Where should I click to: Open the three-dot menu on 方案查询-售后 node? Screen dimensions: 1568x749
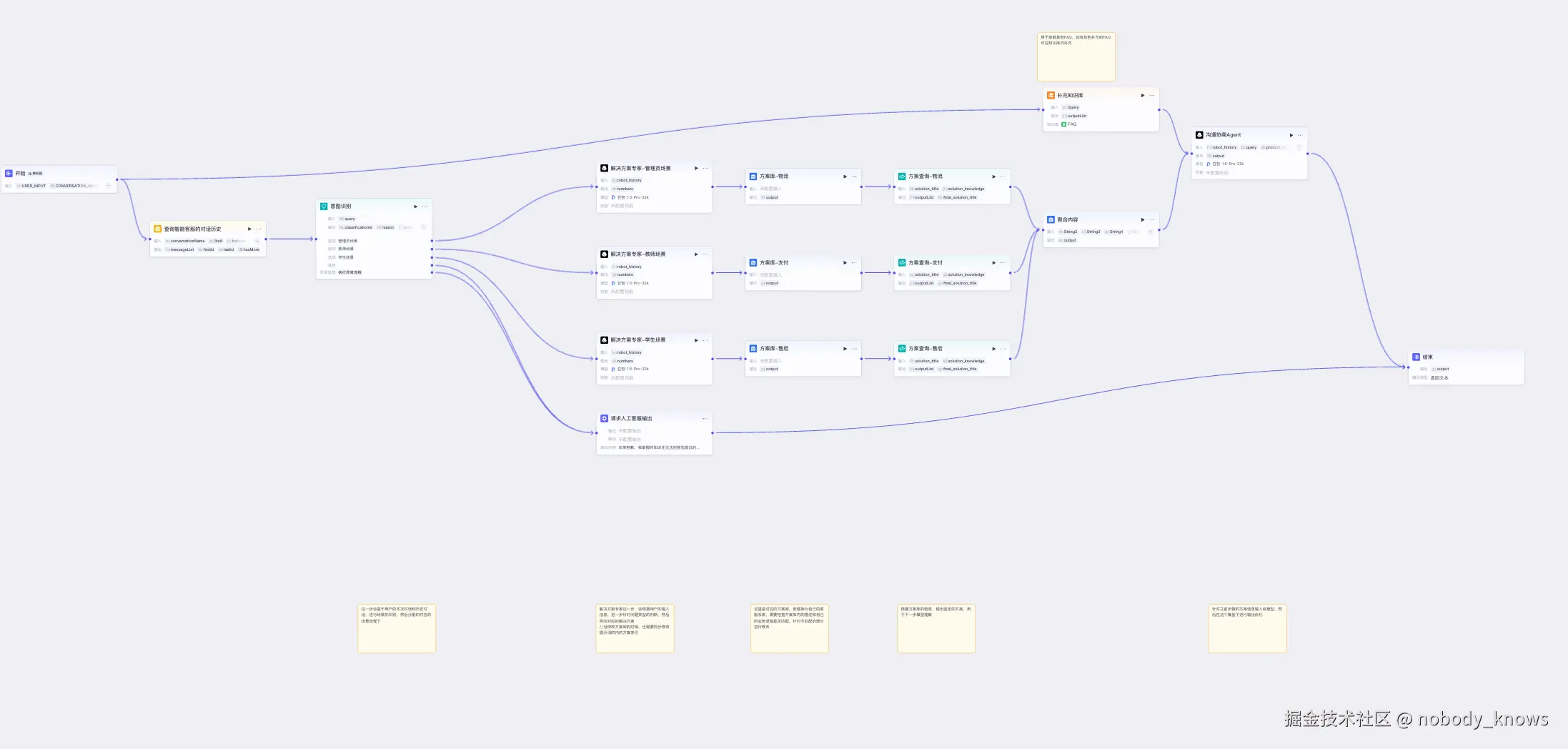(1003, 349)
